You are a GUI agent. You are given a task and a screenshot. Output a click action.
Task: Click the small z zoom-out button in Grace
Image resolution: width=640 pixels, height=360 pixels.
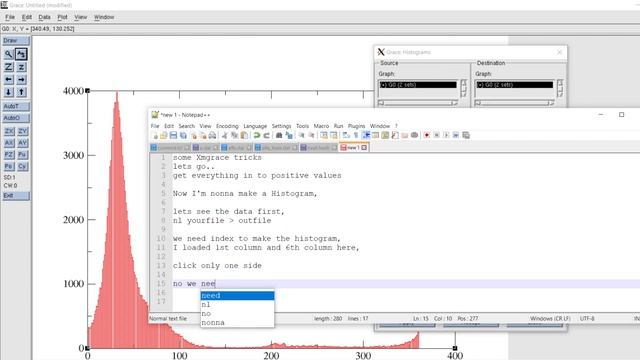[x=21, y=67]
